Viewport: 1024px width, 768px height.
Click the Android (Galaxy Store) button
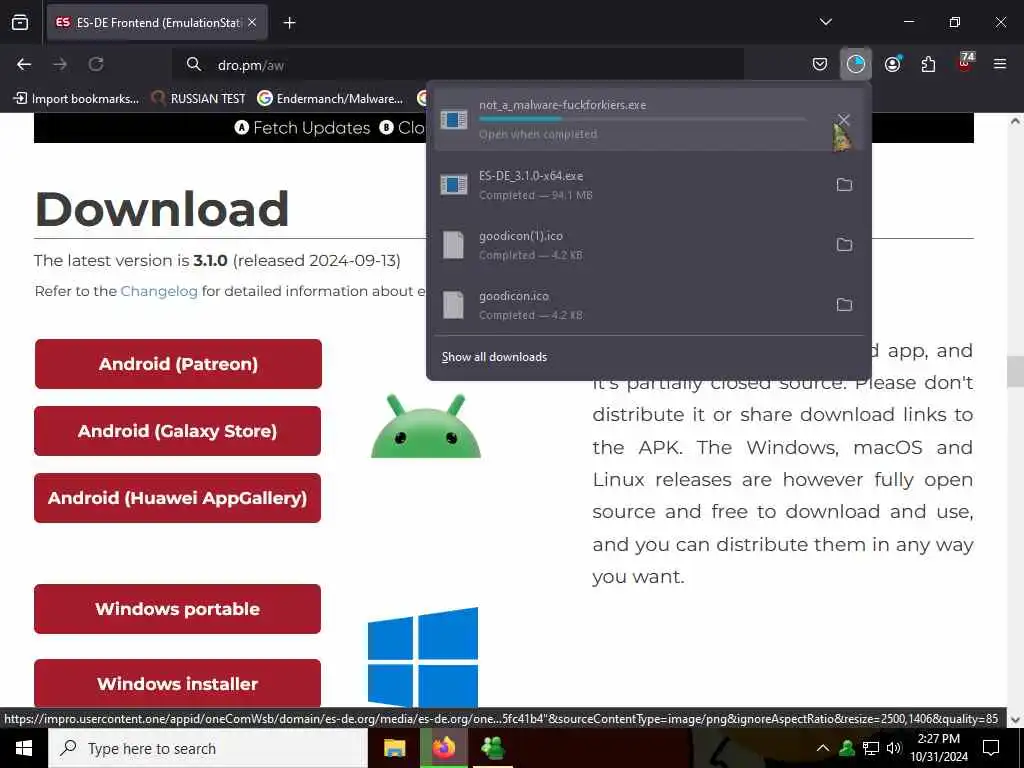(x=178, y=431)
